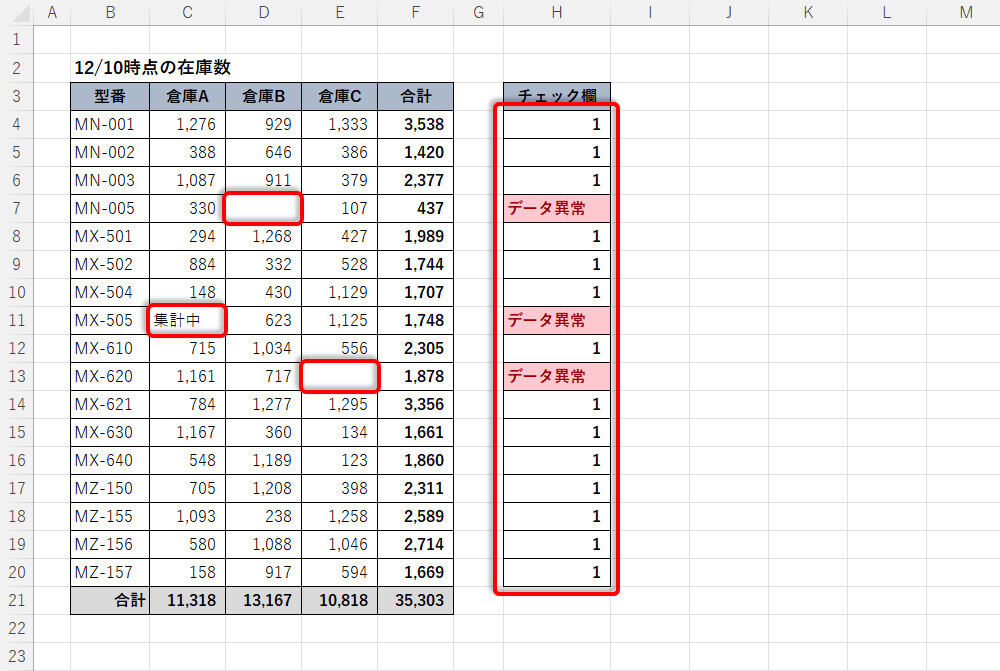Click the 型番 header cell
Screen dimensions: 1000x671
(x=110, y=96)
